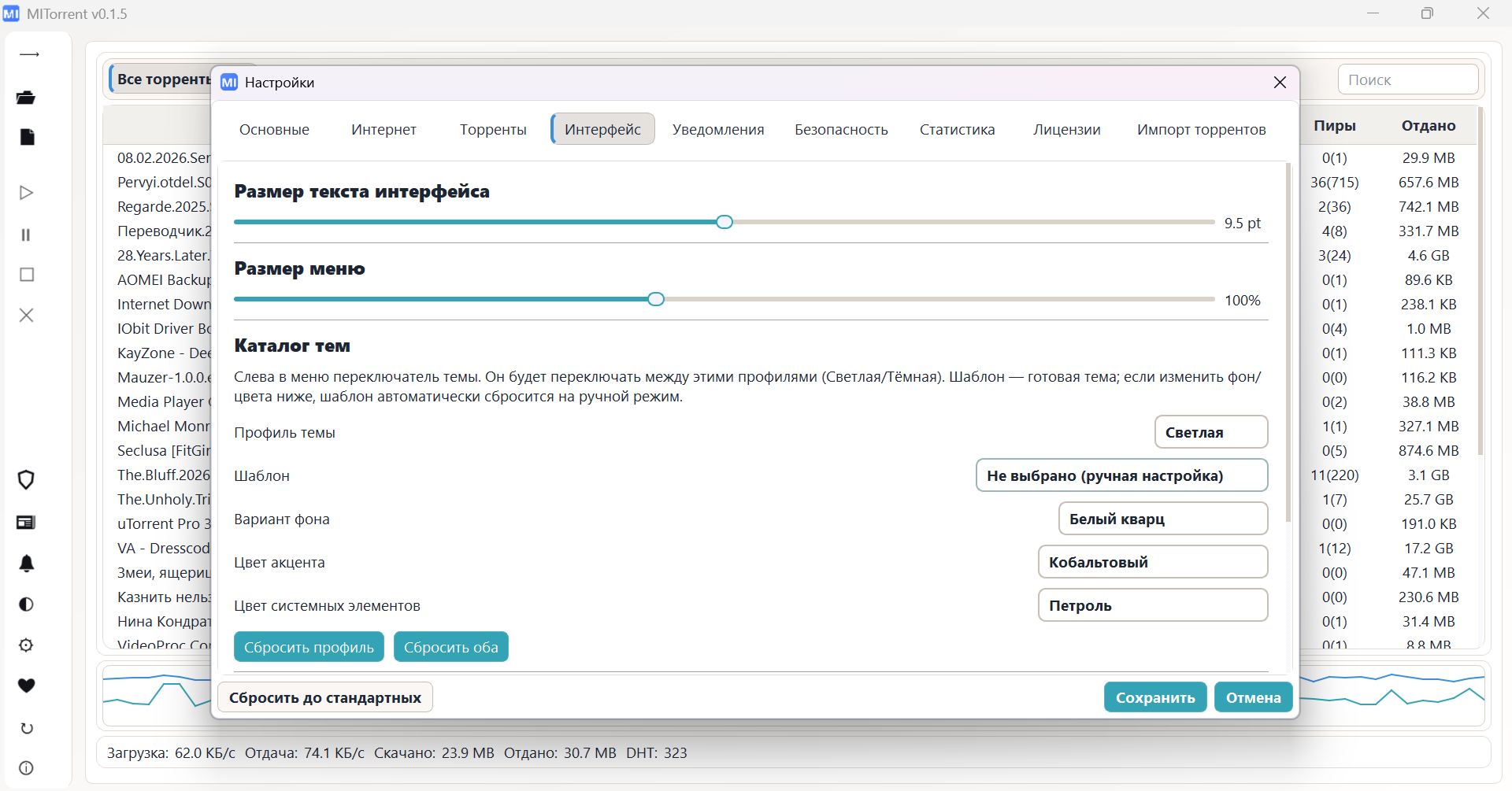Click the heart icon in sidebar
The image size is (1512, 791).
point(26,686)
